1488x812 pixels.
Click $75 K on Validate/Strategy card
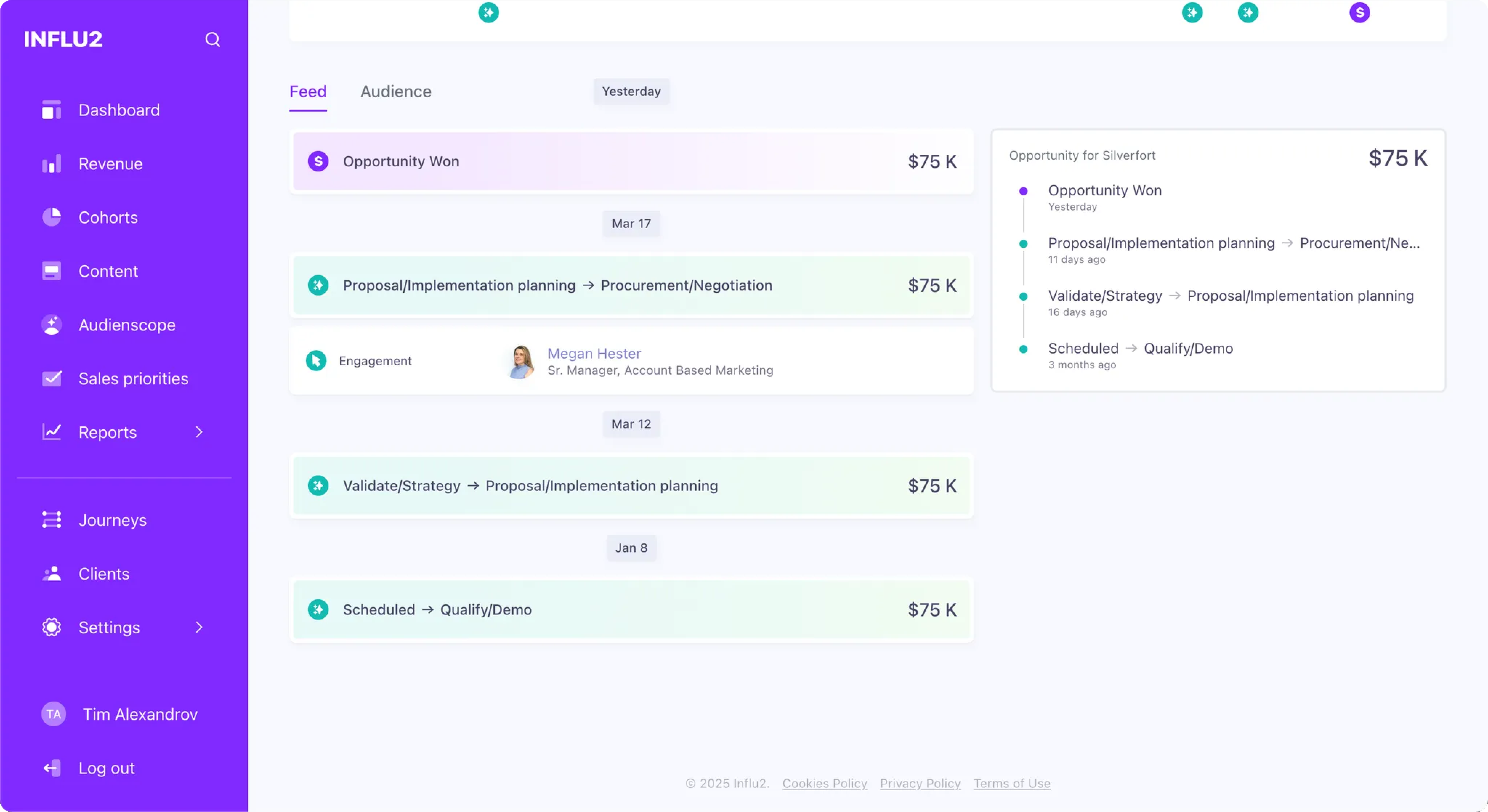pyautogui.click(x=932, y=486)
